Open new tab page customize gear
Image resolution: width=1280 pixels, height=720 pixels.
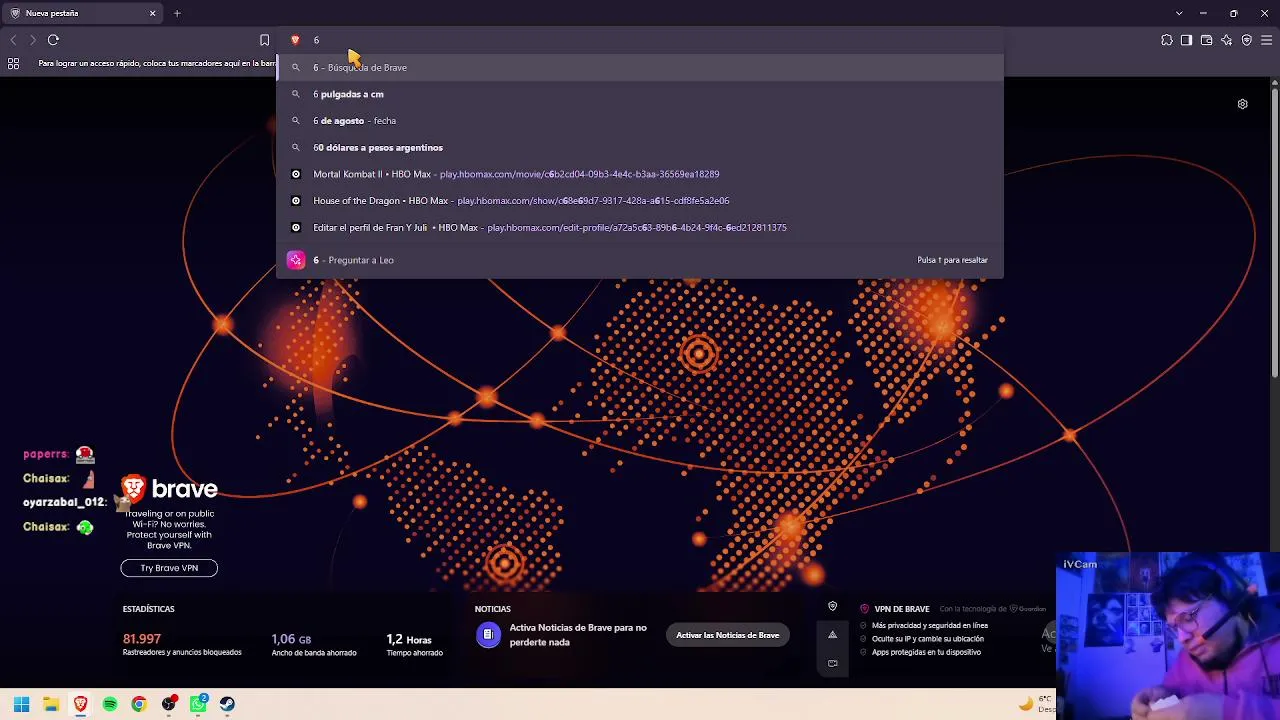pos(1242,104)
